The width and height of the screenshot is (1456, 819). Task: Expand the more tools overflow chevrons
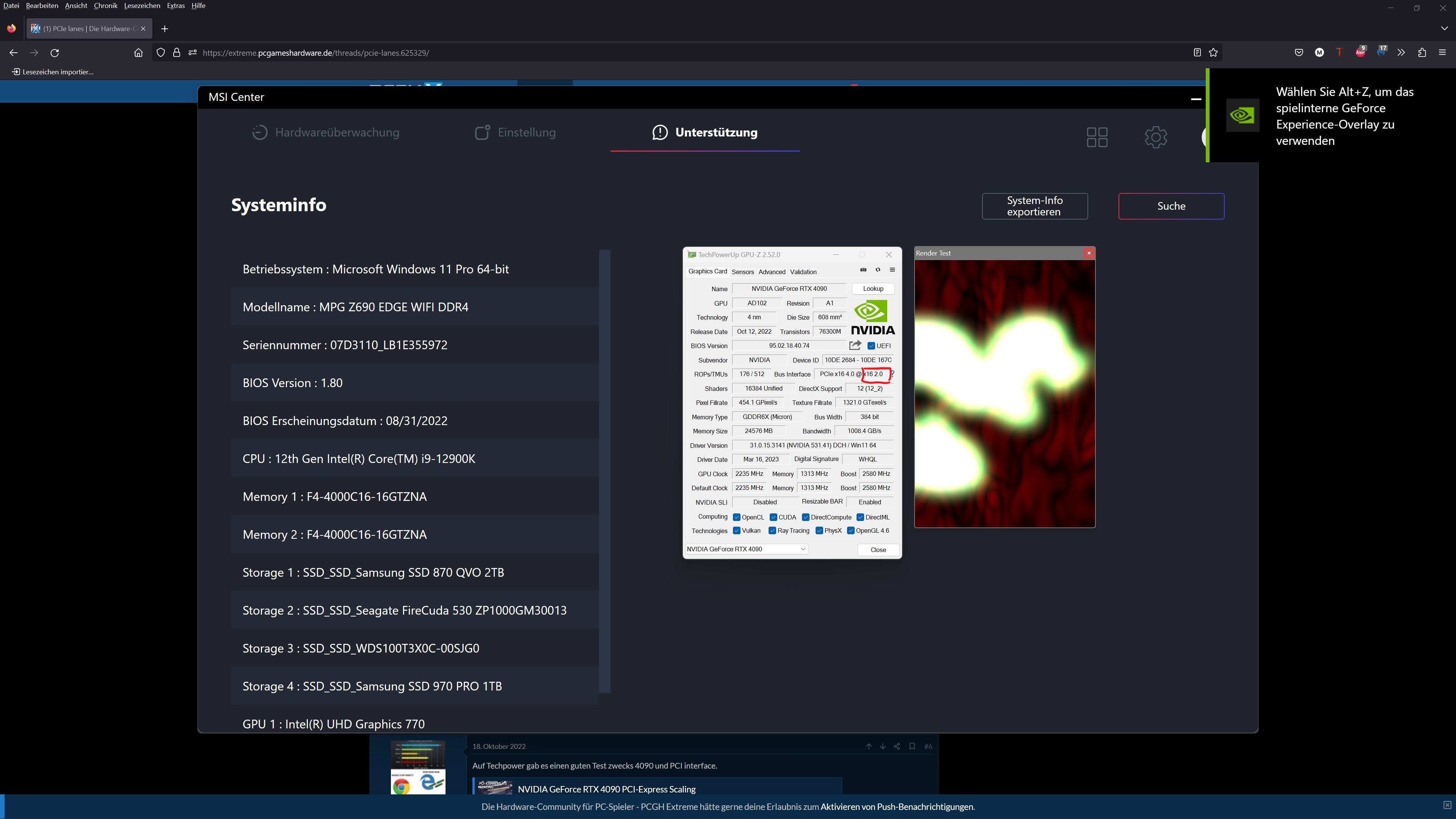(x=1401, y=53)
